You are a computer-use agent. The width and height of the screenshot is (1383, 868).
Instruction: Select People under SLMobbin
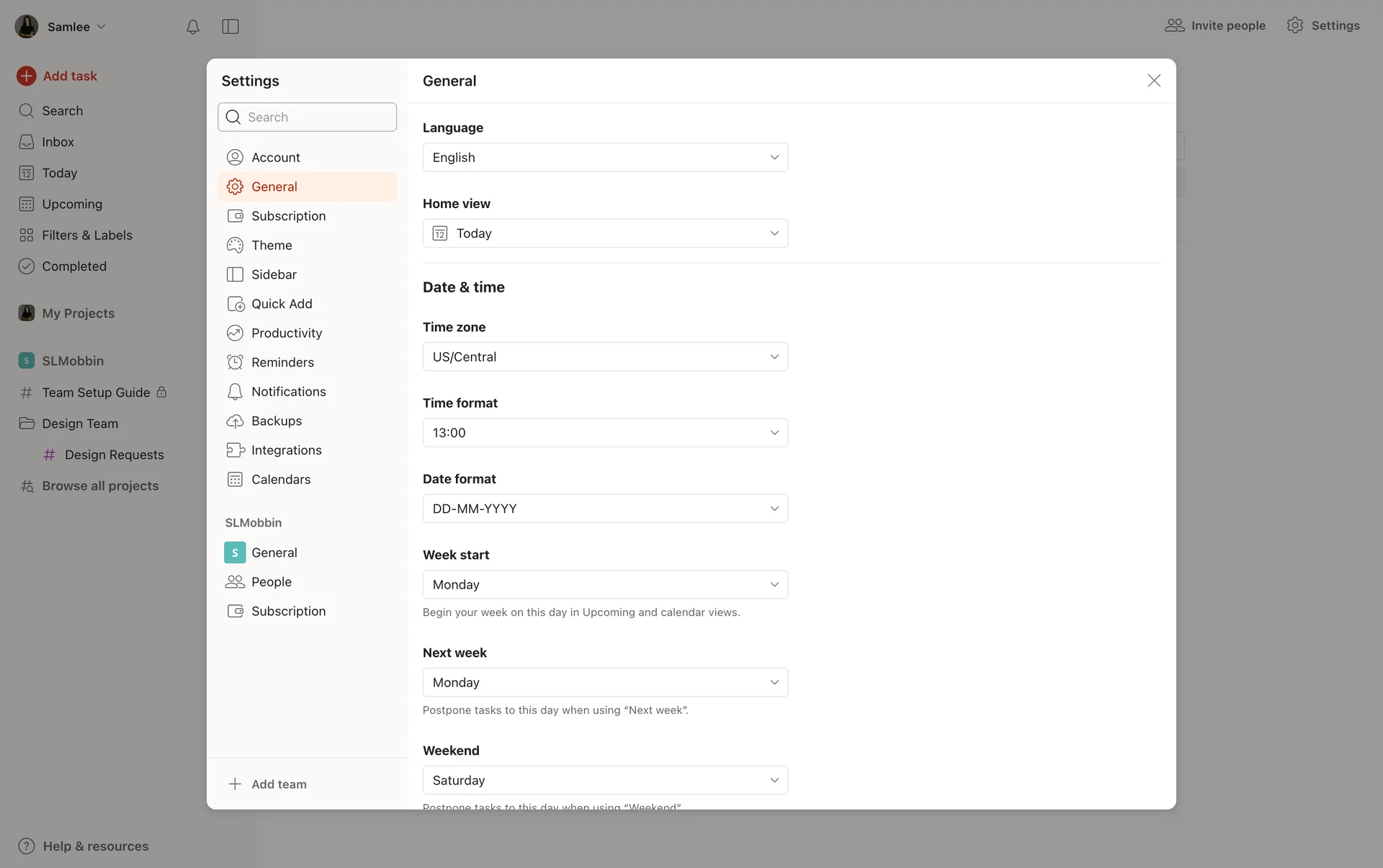tap(271, 582)
